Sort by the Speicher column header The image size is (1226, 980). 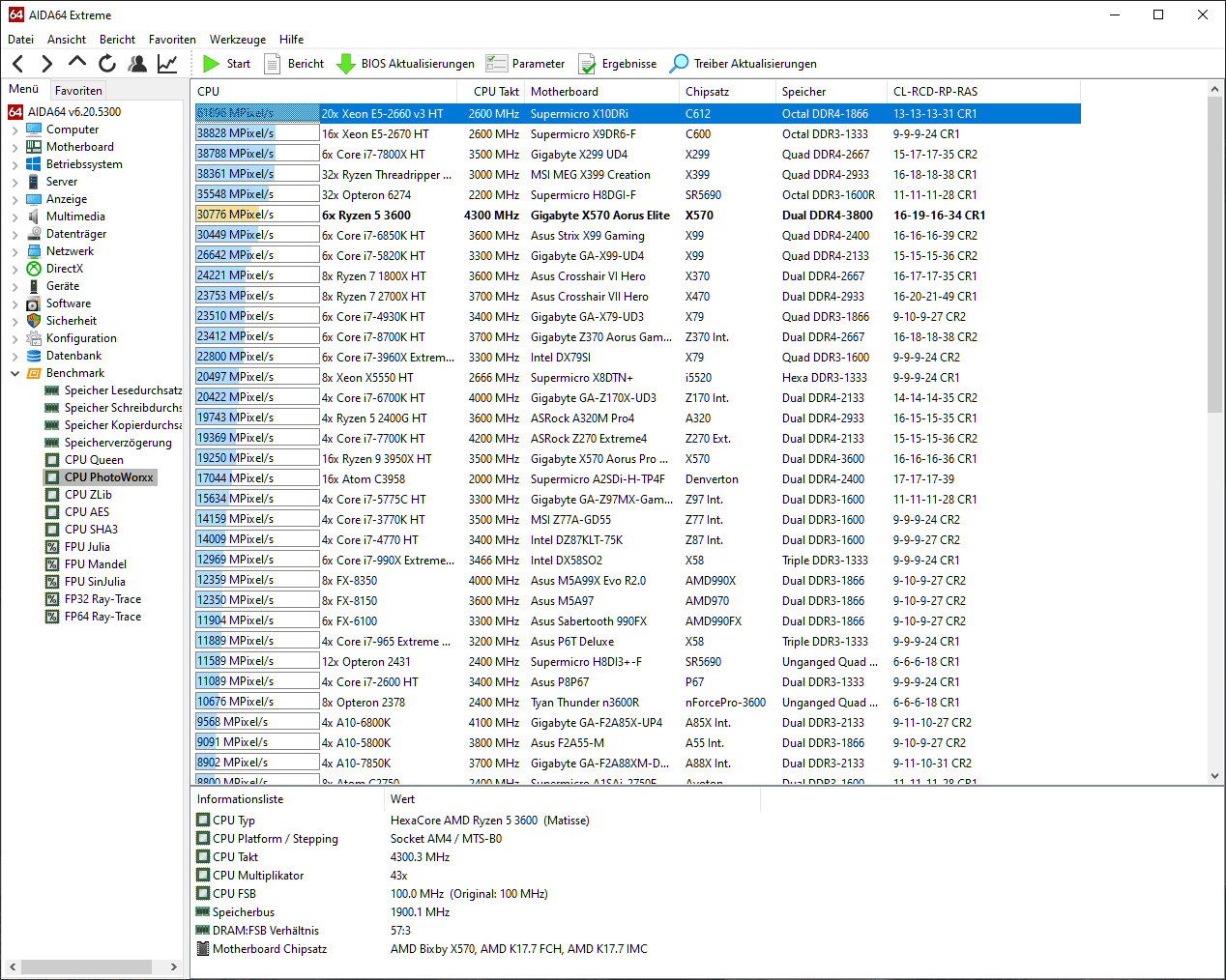[x=832, y=92]
